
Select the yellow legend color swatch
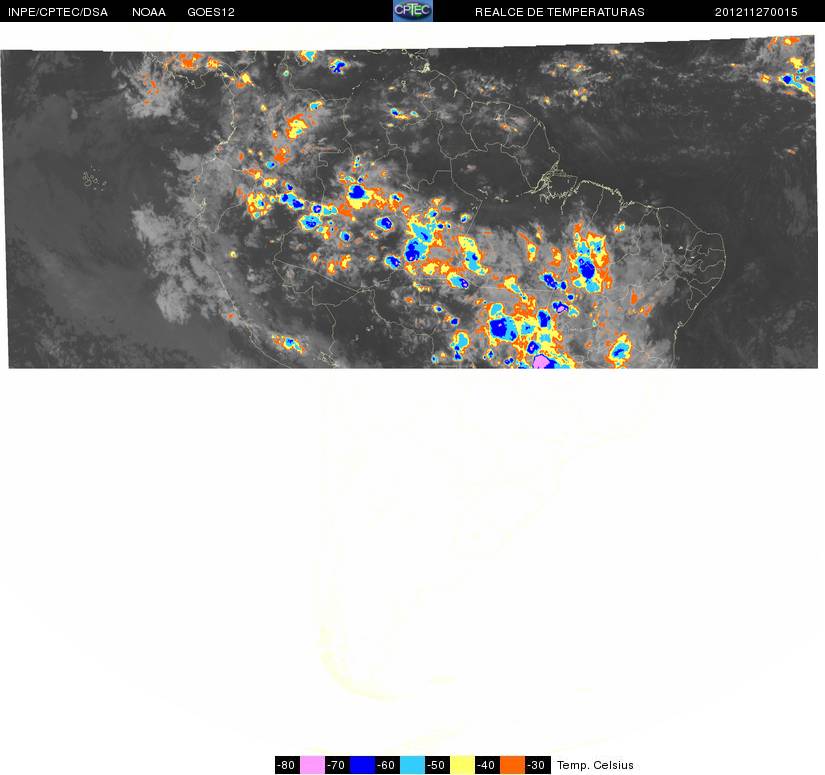pos(462,765)
